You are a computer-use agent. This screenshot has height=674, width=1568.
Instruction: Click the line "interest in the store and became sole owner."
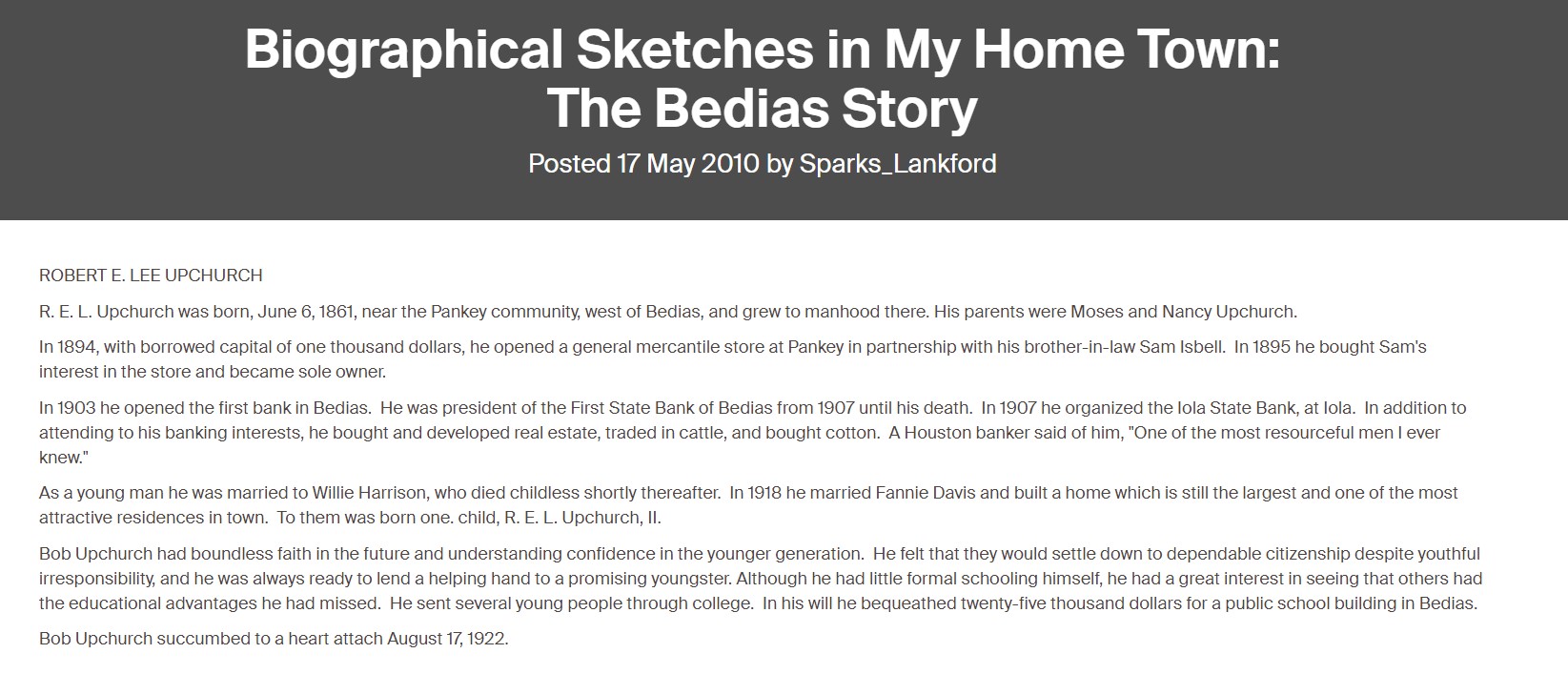[213, 372]
